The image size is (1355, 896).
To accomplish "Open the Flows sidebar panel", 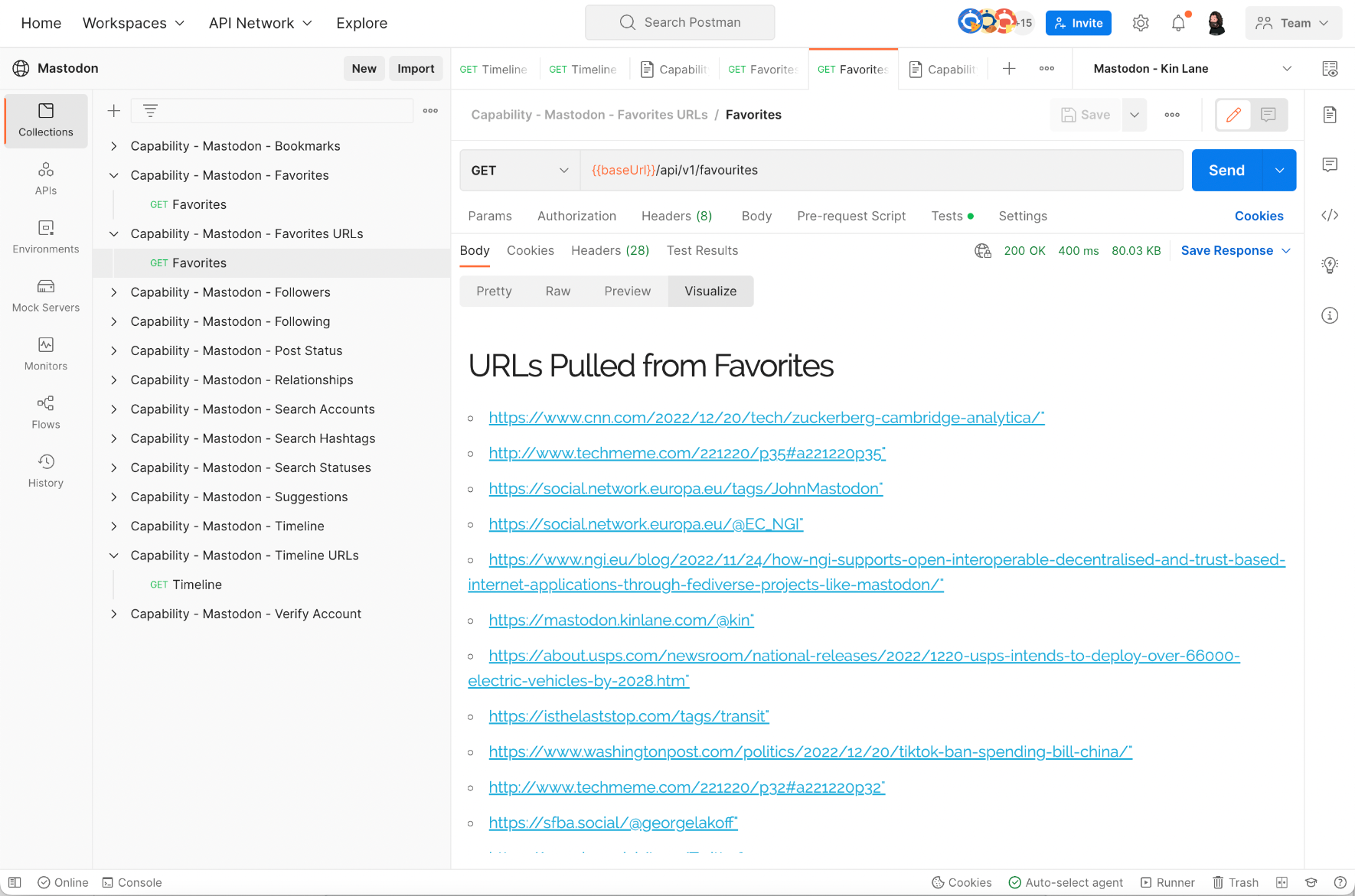I will coord(46,412).
